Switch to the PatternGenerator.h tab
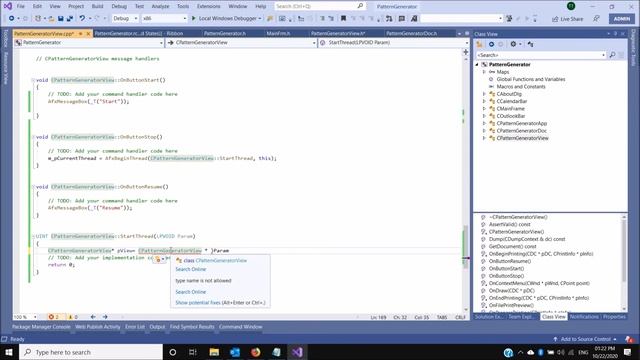 (x=224, y=33)
